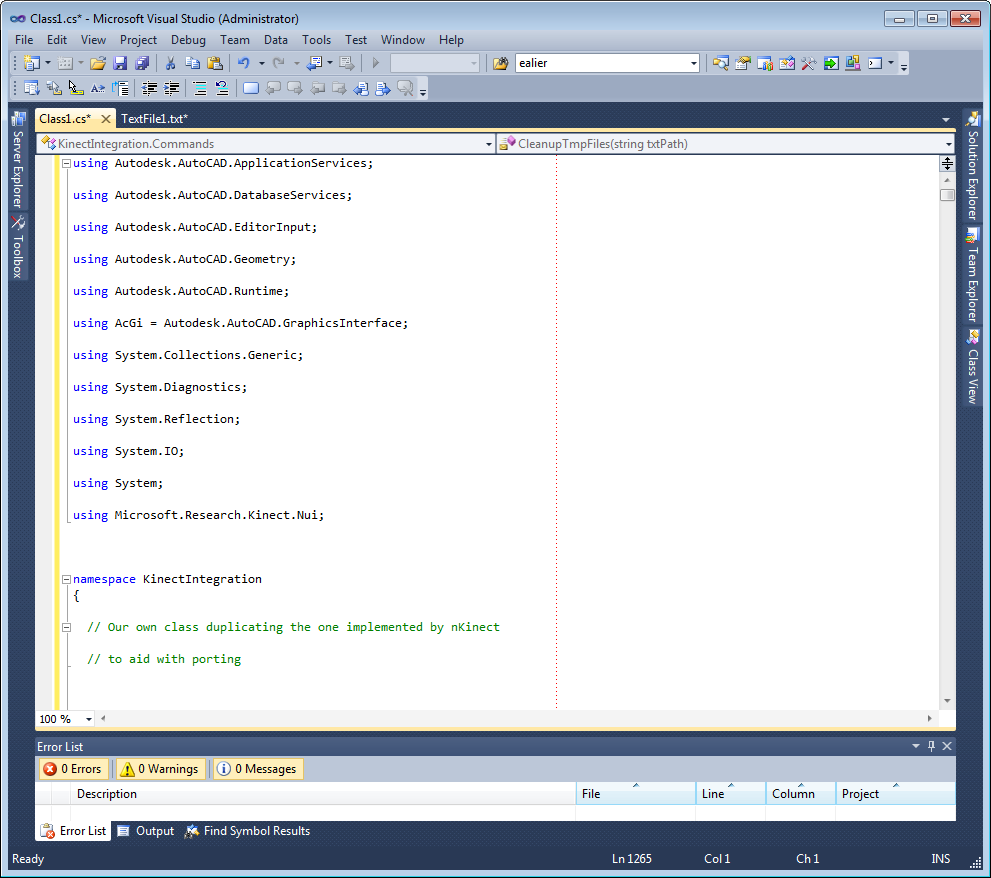Click the Save All icon
991x878 pixels.
pos(141,63)
